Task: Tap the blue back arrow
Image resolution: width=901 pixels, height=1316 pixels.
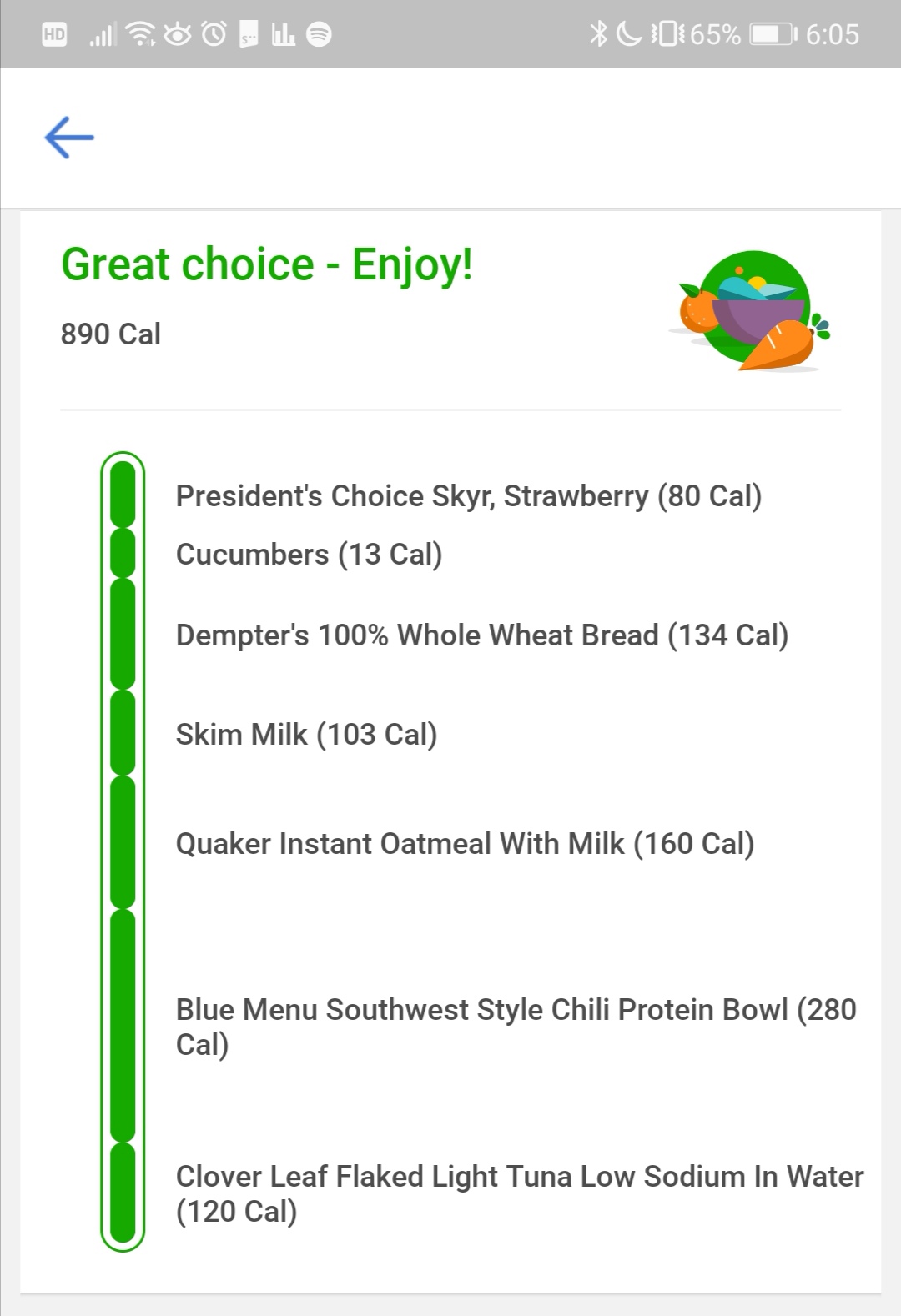Action: click(69, 138)
